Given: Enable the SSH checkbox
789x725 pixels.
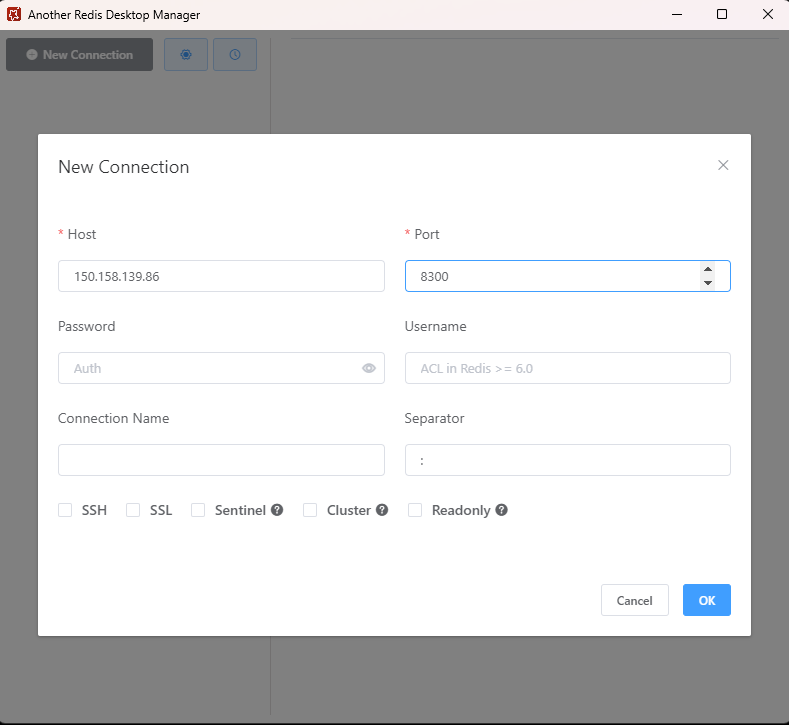Looking at the screenshot, I should tap(65, 510).
